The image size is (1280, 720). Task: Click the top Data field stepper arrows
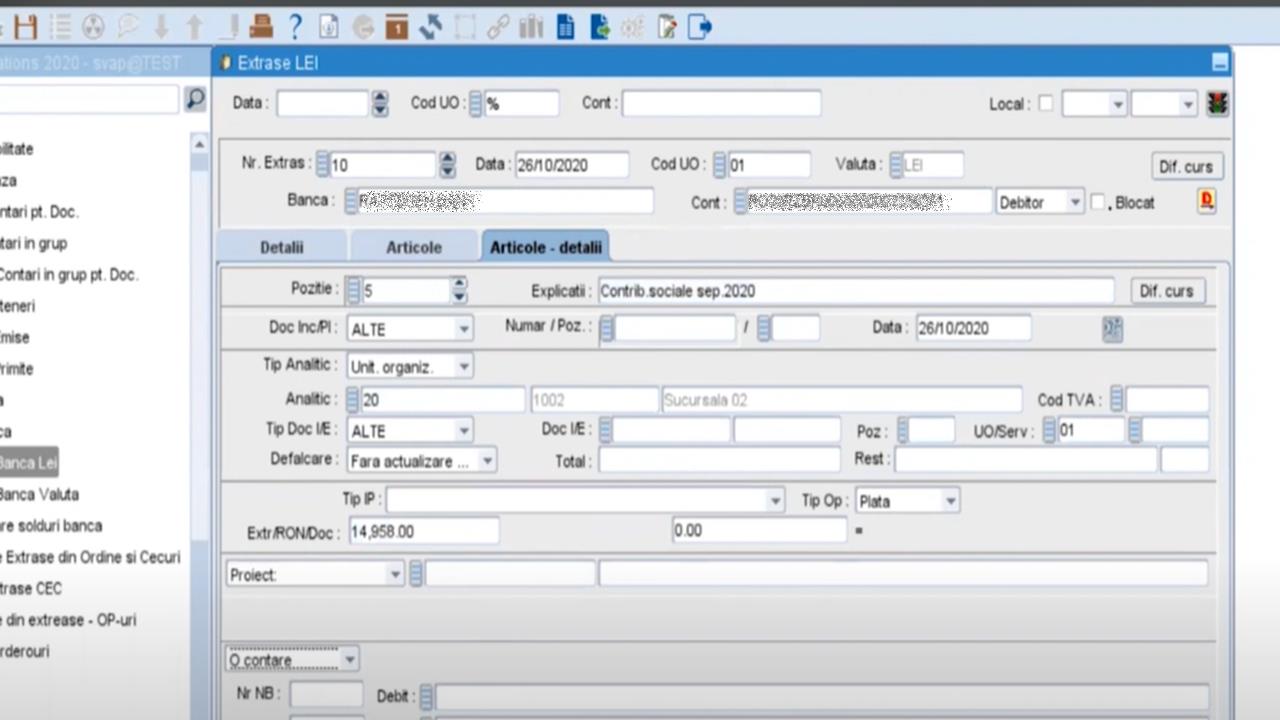coord(380,104)
